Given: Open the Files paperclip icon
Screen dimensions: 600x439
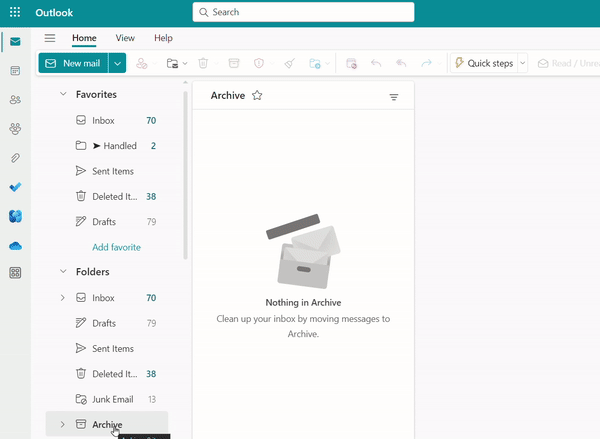Looking at the screenshot, I should (15, 158).
